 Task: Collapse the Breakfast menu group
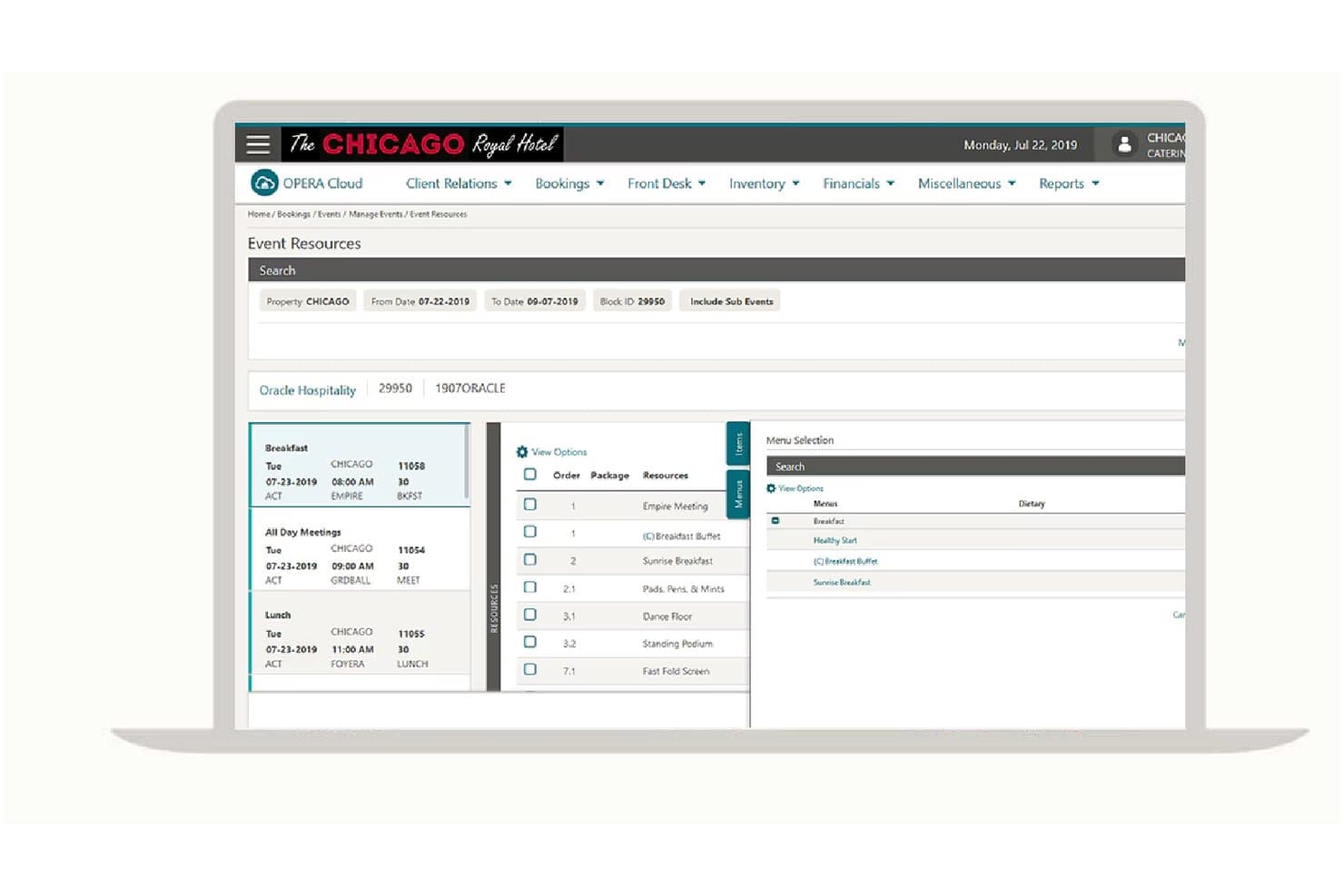775,521
